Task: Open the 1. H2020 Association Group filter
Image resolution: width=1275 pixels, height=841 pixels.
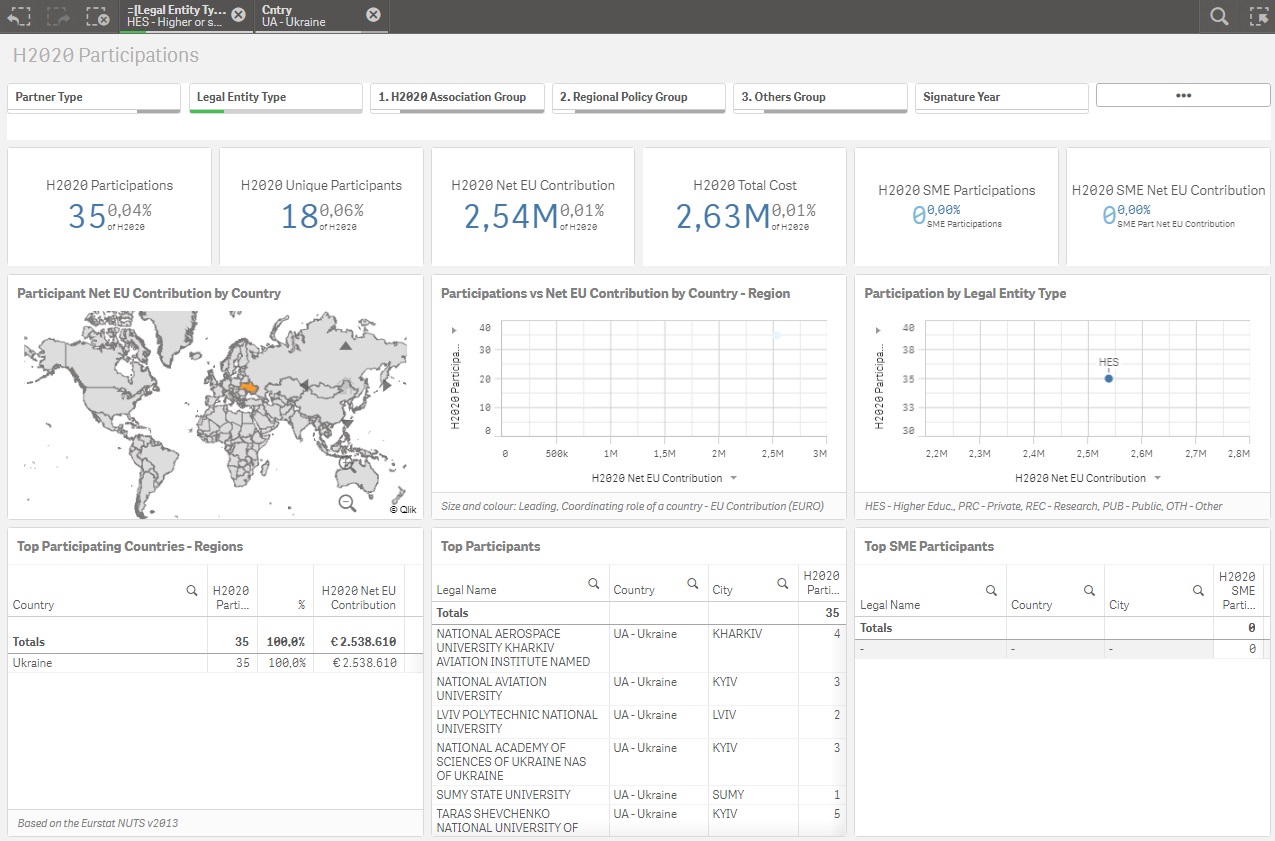Action: (457, 97)
